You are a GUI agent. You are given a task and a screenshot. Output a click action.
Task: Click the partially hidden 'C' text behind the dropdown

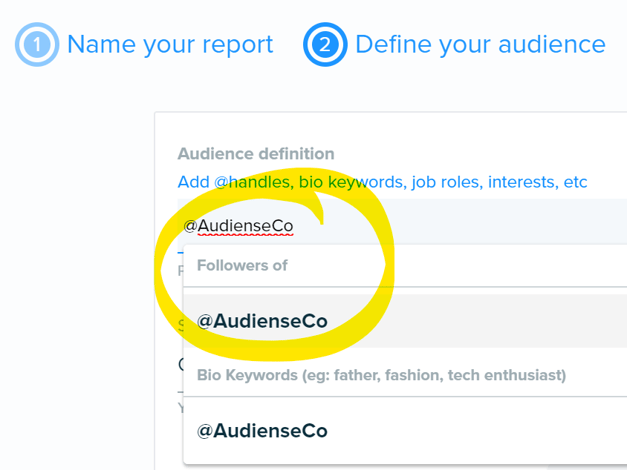[181, 364]
